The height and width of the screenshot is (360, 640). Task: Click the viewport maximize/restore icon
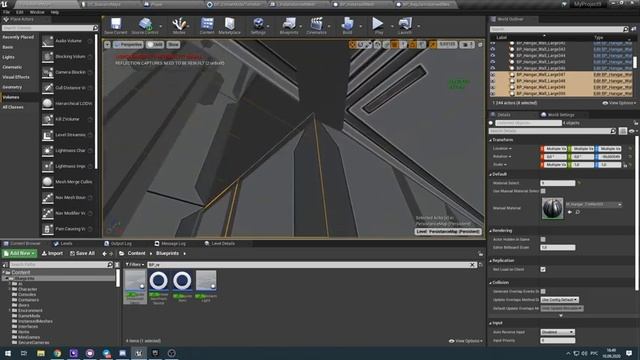(480, 44)
